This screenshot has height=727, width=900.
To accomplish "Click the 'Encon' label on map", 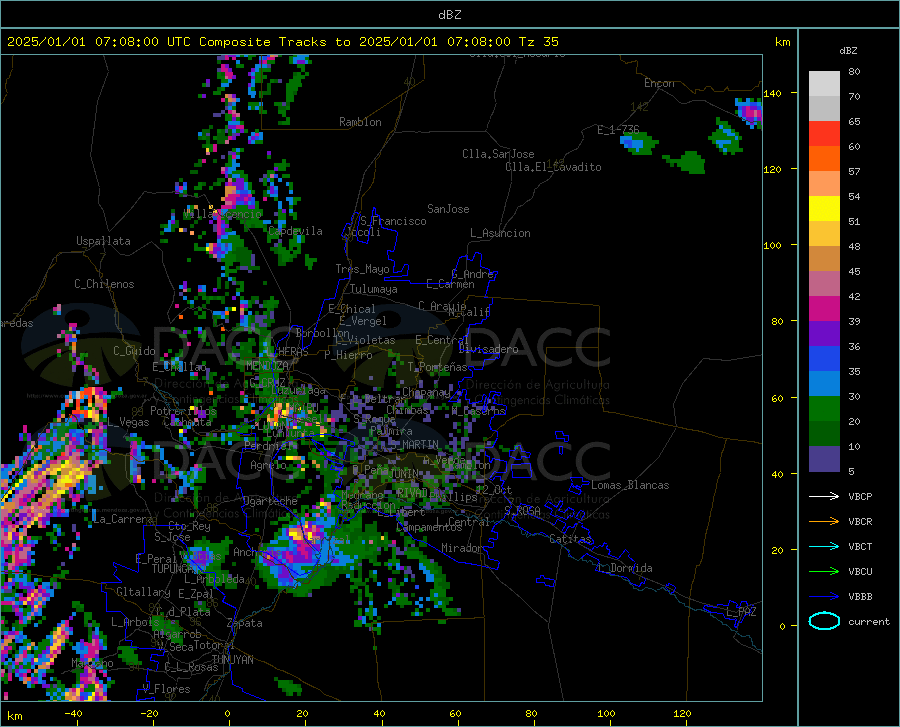I will pos(659,83).
